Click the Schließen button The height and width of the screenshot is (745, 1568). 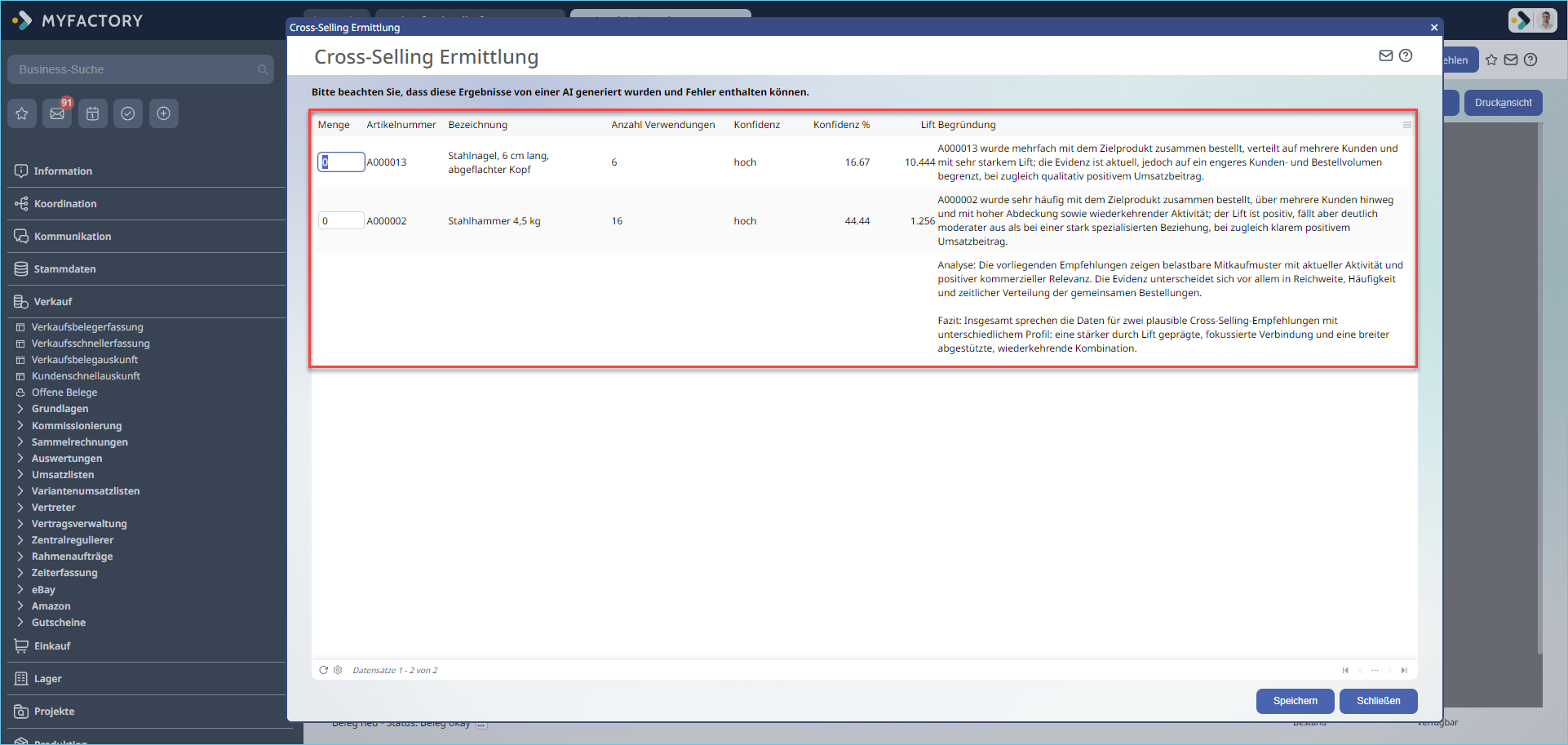coord(1379,701)
